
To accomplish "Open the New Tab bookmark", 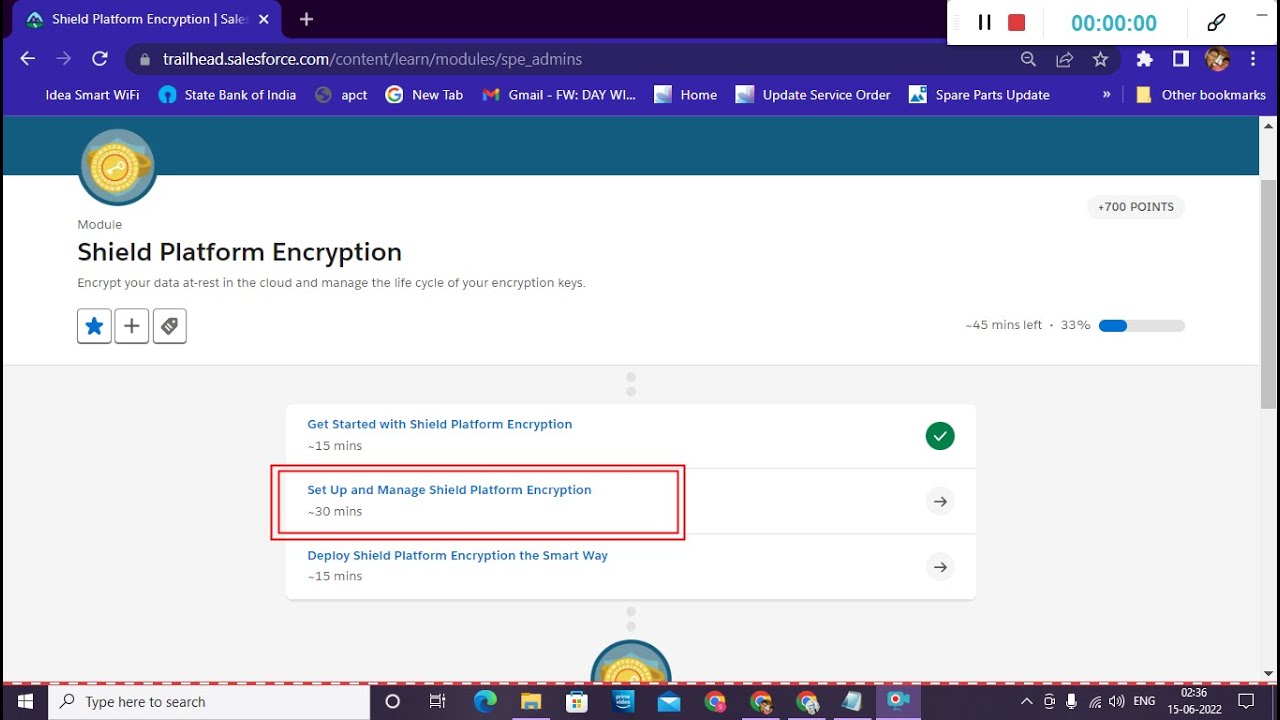I will pos(424,95).
